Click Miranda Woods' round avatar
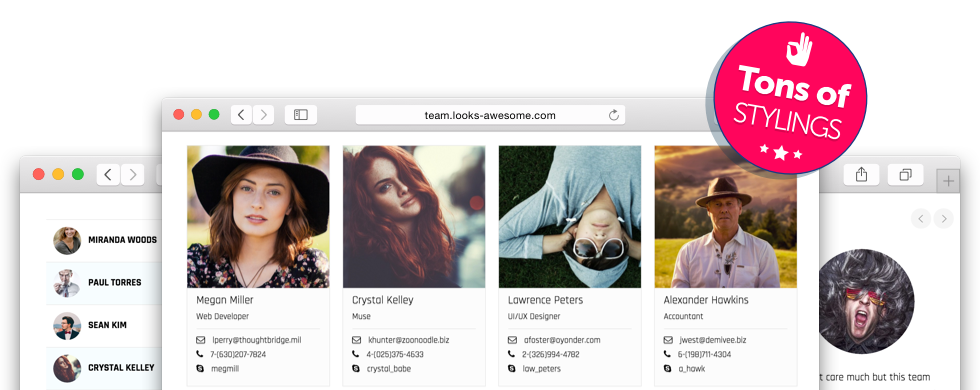 coord(67,241)
